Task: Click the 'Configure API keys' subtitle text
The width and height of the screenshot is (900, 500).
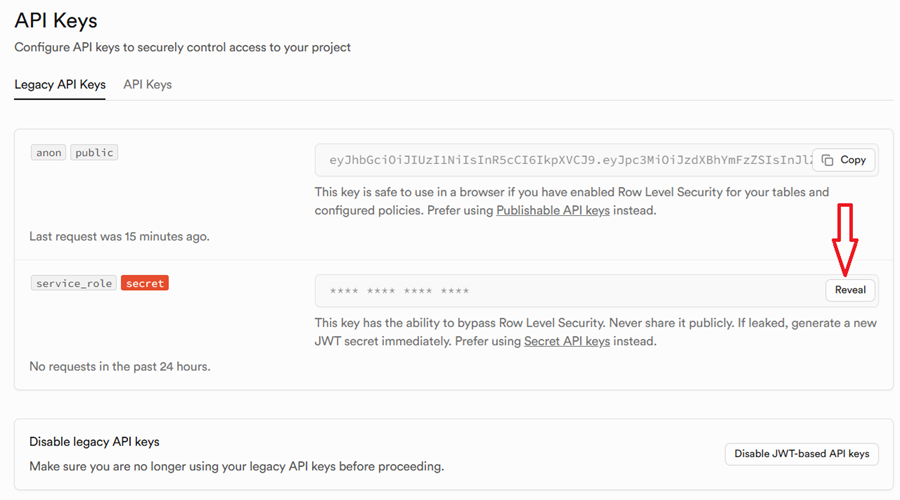Action: 182,47
